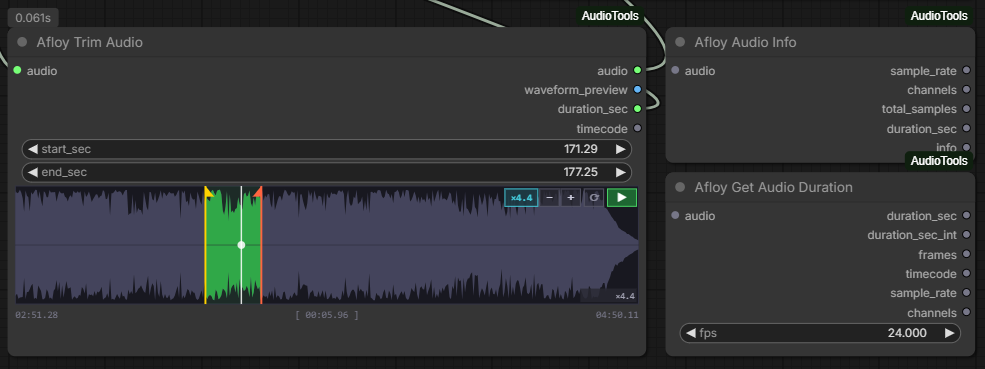Collapse the Afloy Audio Info node
Viewport: 985px width, 369px height.
click(x=680, y=42)
